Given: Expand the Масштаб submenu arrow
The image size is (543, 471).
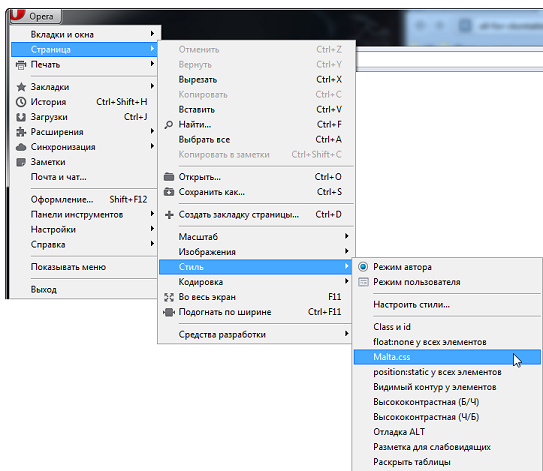Looking at the screenshot, I should click(346, 236).
